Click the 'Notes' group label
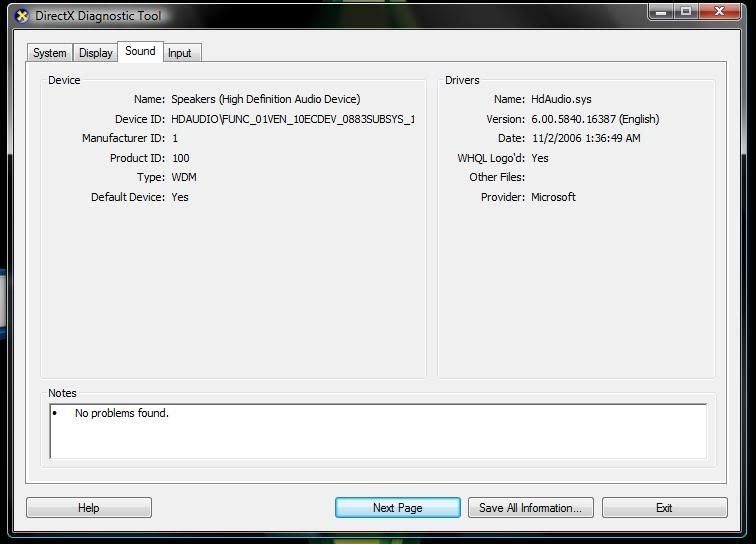 tap(62, 393)
